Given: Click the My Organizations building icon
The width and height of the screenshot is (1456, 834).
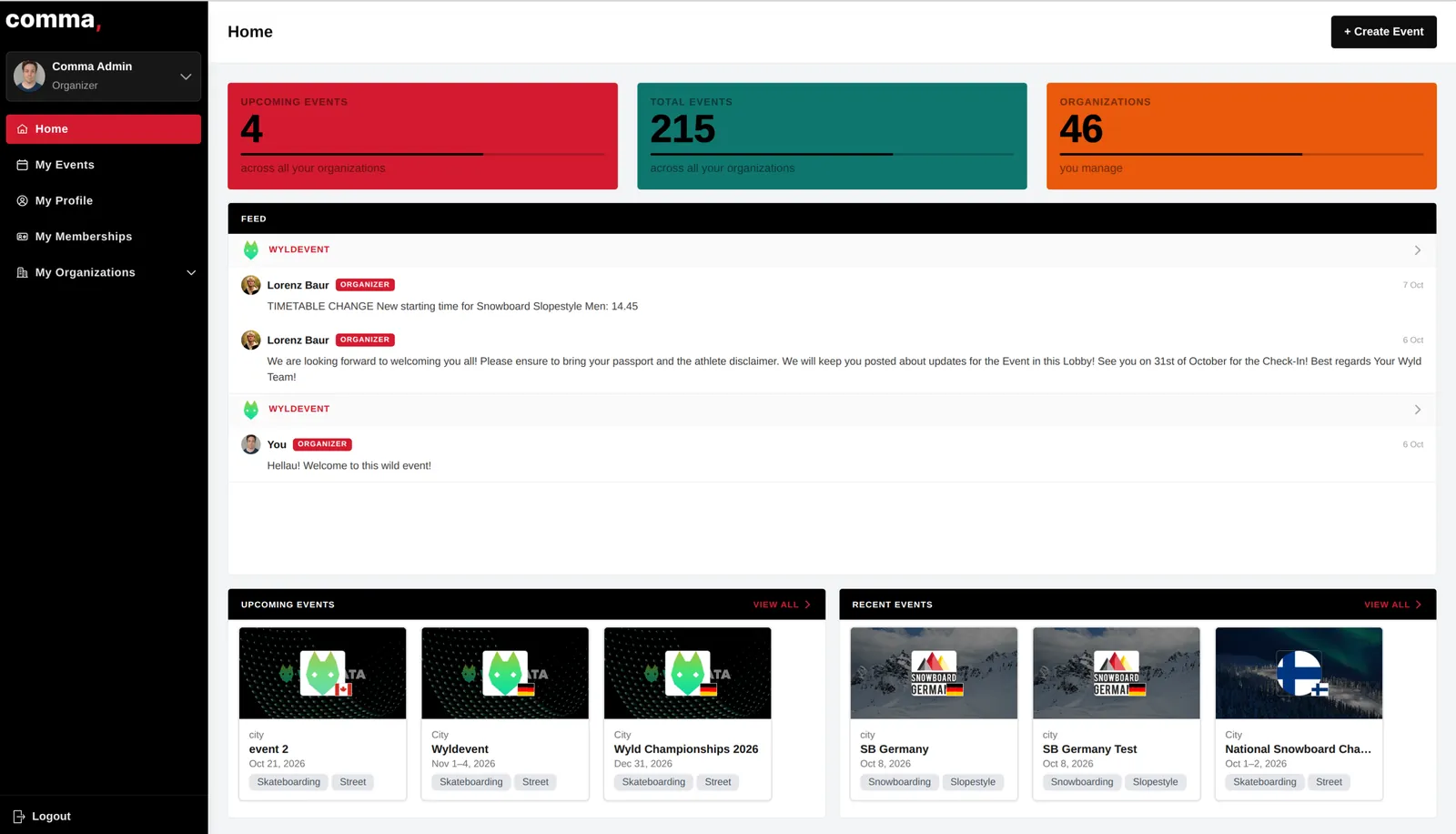Looking at the screenshot, I should pyautogui.click(x=23, y=272).
